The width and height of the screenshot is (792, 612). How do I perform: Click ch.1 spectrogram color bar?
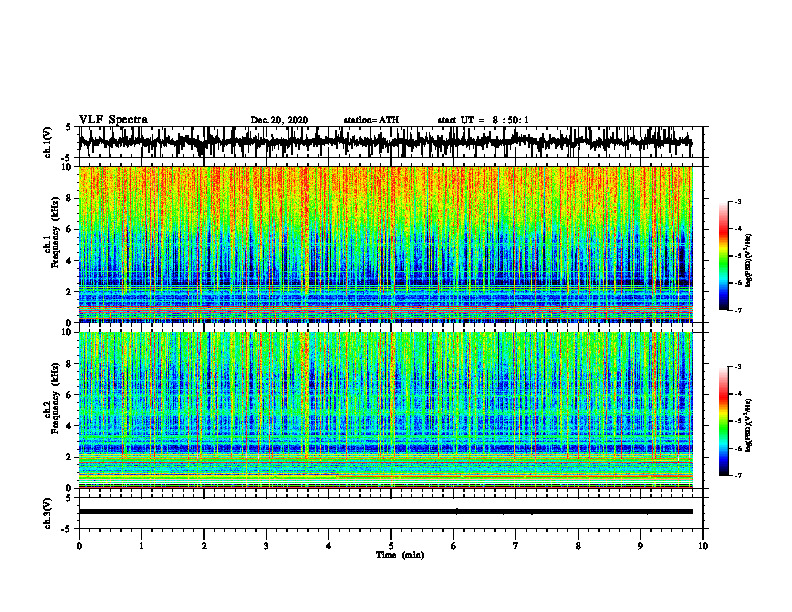(x=723, y=256)
